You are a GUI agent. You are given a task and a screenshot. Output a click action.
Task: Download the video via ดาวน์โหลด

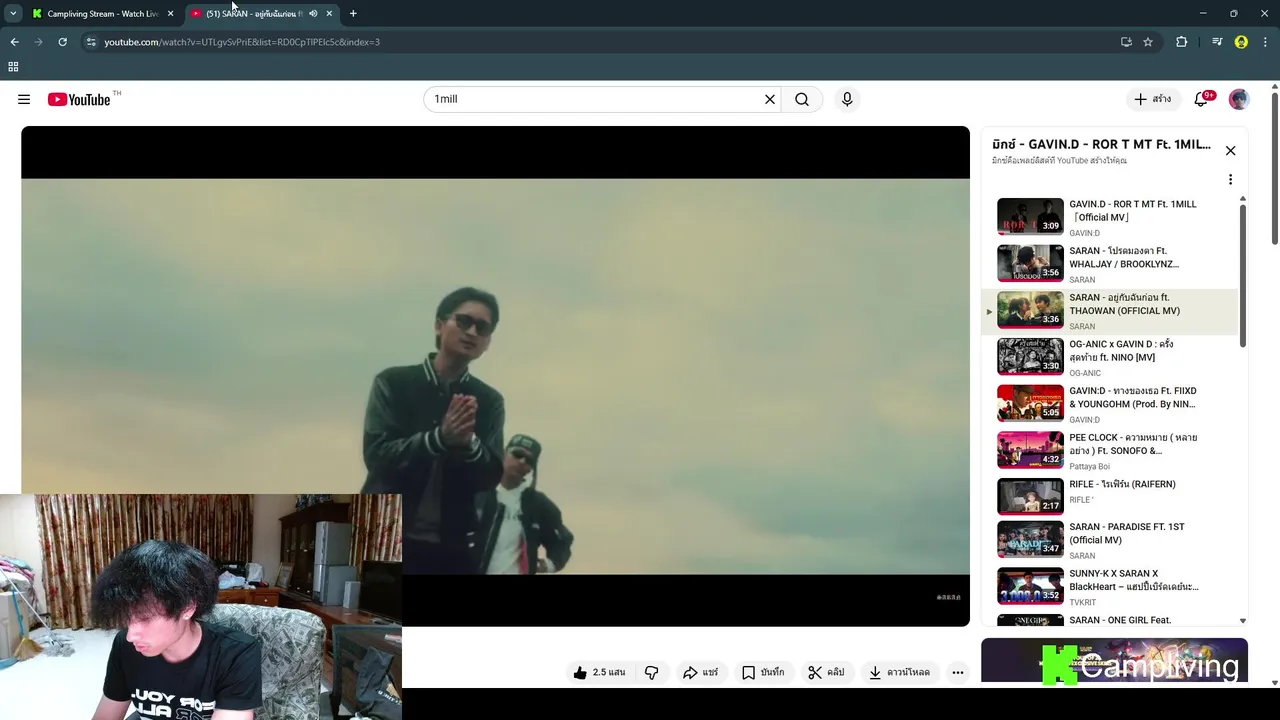pos(899,673)
